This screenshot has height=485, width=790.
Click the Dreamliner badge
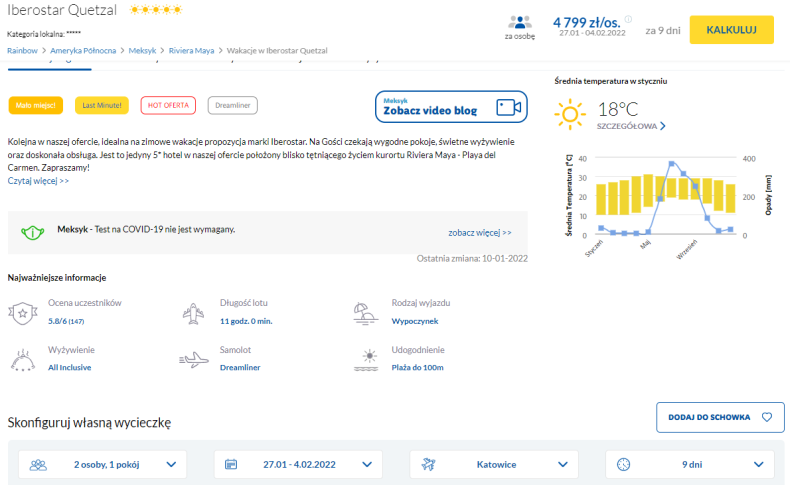233,105
